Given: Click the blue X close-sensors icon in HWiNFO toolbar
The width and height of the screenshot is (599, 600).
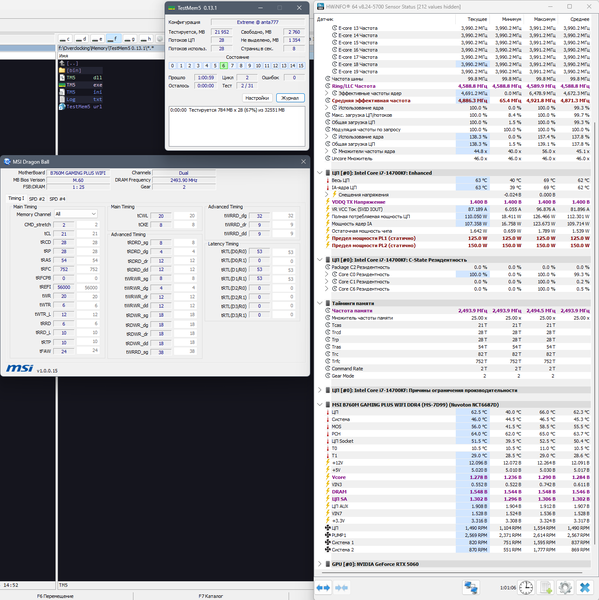Looking at the screenshot, I should click(585, 587).
